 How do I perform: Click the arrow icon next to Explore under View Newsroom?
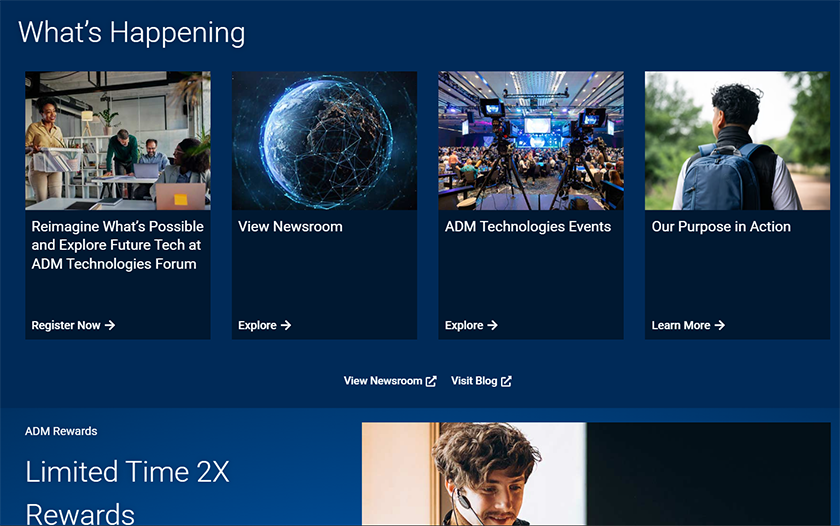pyautogui.click(x=286, y=325)
